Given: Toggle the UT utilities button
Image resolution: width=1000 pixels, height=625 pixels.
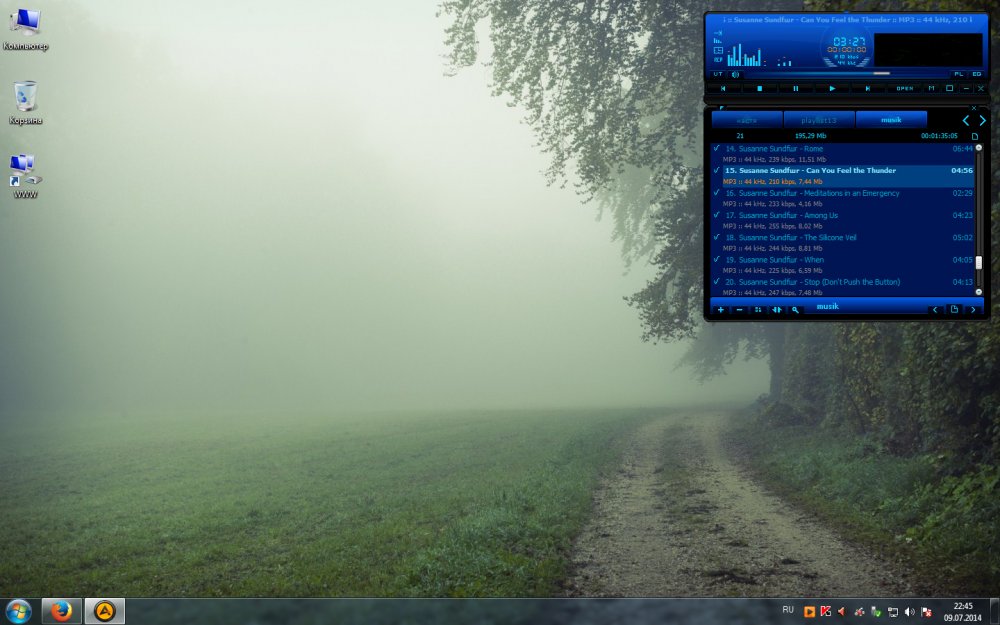Looking at the screenshot, I should point(718,74).
